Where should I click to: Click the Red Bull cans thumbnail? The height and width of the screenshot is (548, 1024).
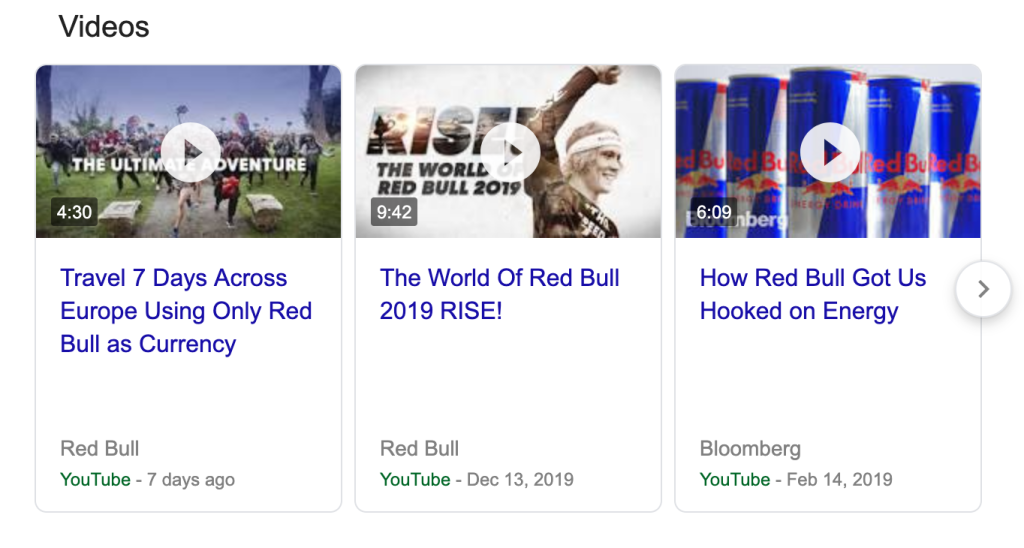point(828,152)
